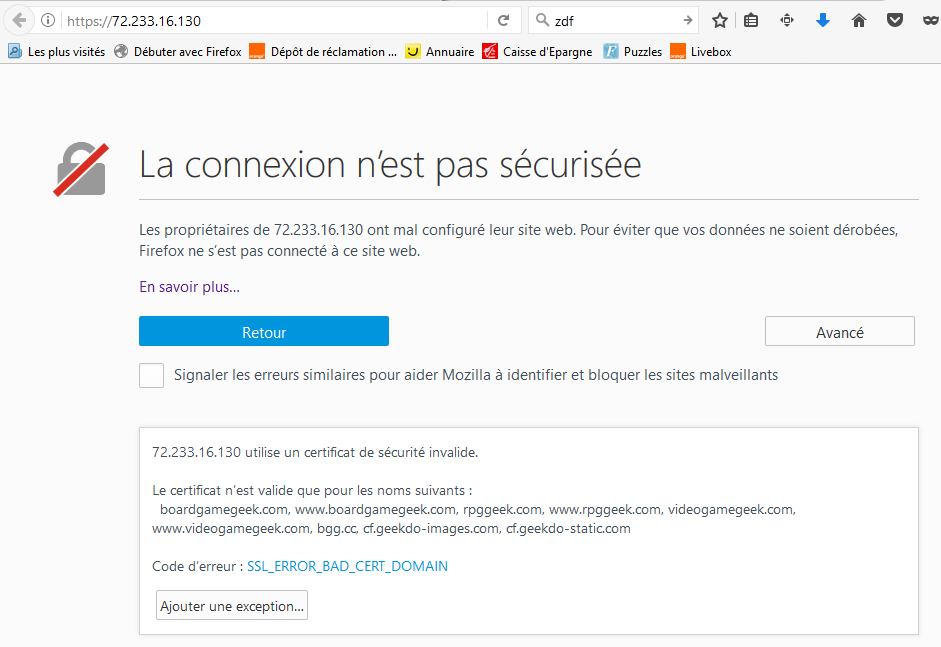This screenshot has width=941, height=647.
Task: Open the search engine magnifier dropdown
Action: click(541, 20)
